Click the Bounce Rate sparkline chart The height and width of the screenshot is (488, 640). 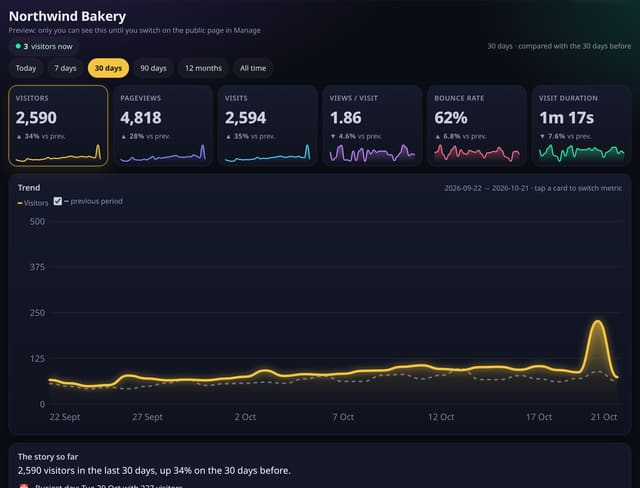point(477,153)
